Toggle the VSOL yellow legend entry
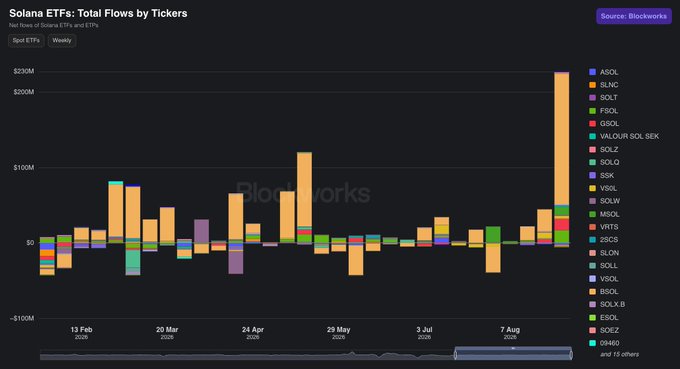 [603, 188]
